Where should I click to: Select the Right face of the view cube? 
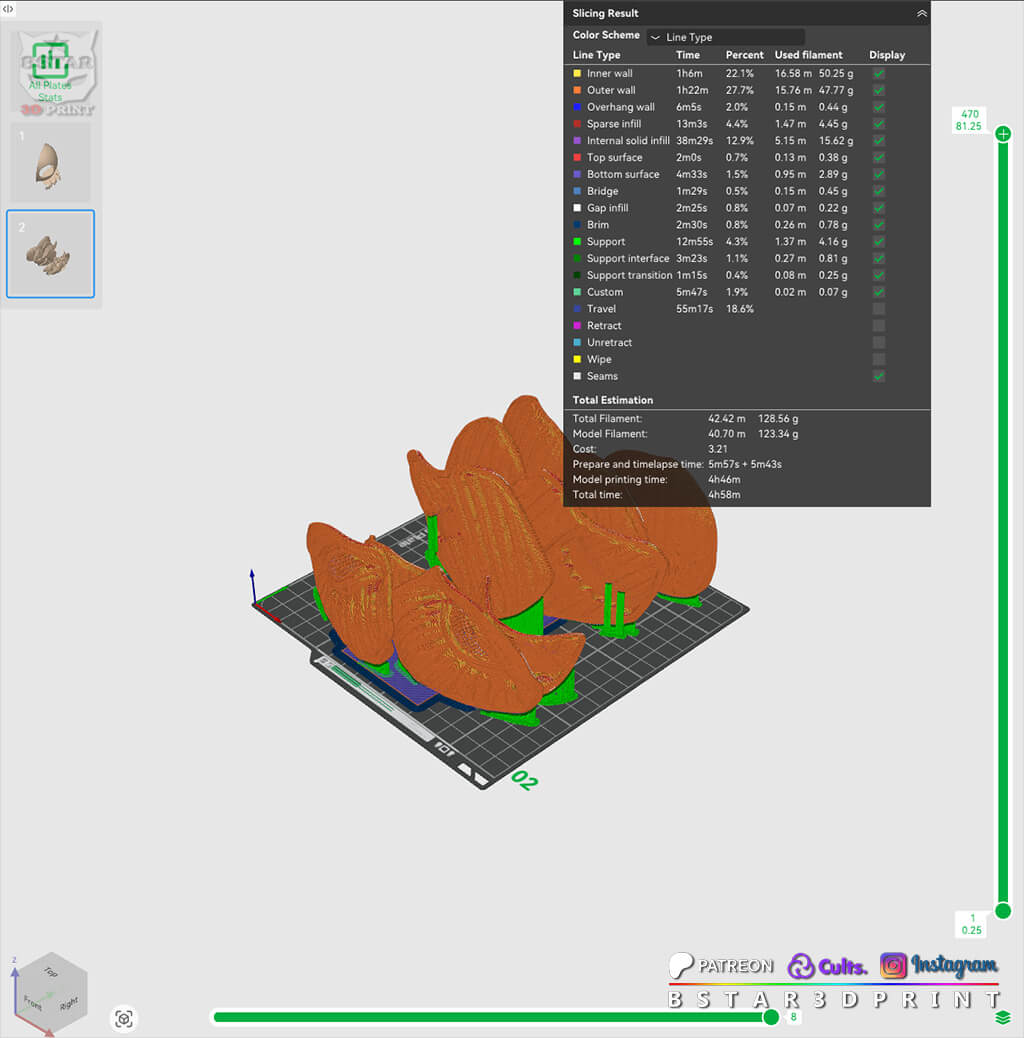(68, 1003)
